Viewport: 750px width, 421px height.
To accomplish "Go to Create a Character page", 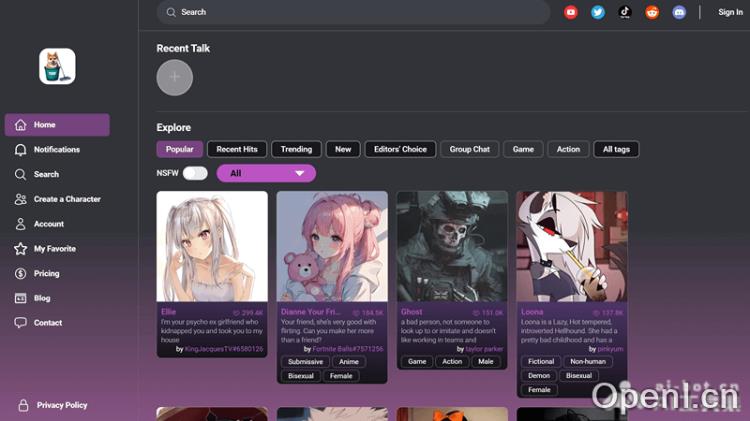I will (67, 199).
